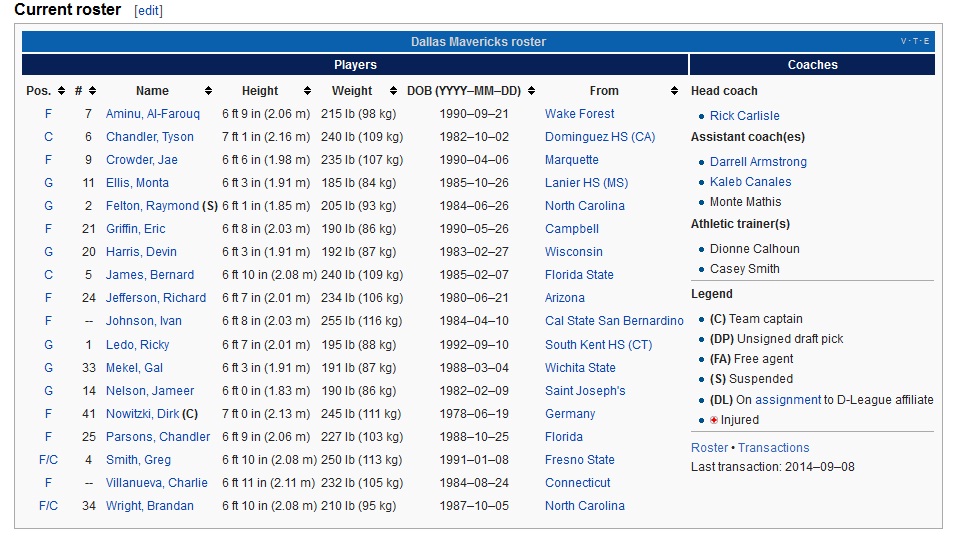953x538 pixels.
Task: Open the Florida State link
Action: (579, 275)
